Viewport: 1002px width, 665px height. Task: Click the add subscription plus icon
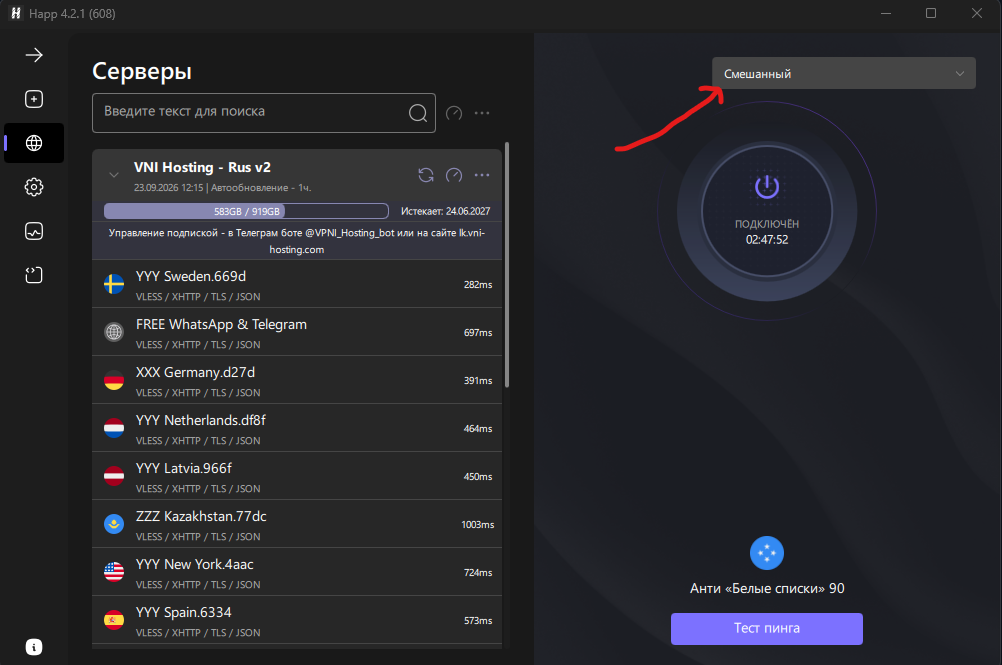pos(34,99)
